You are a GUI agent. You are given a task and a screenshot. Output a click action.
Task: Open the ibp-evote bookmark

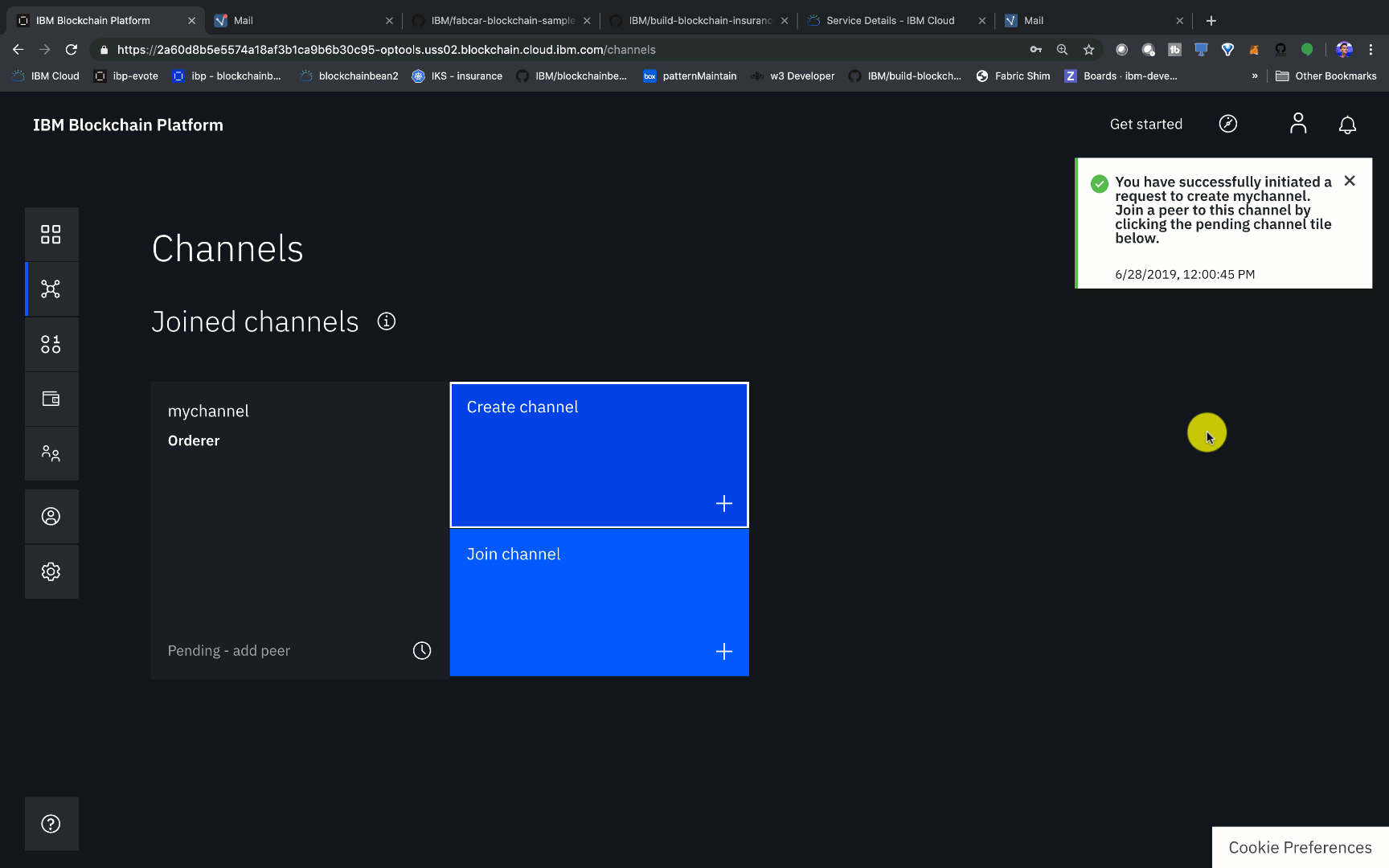click(126, 76)
